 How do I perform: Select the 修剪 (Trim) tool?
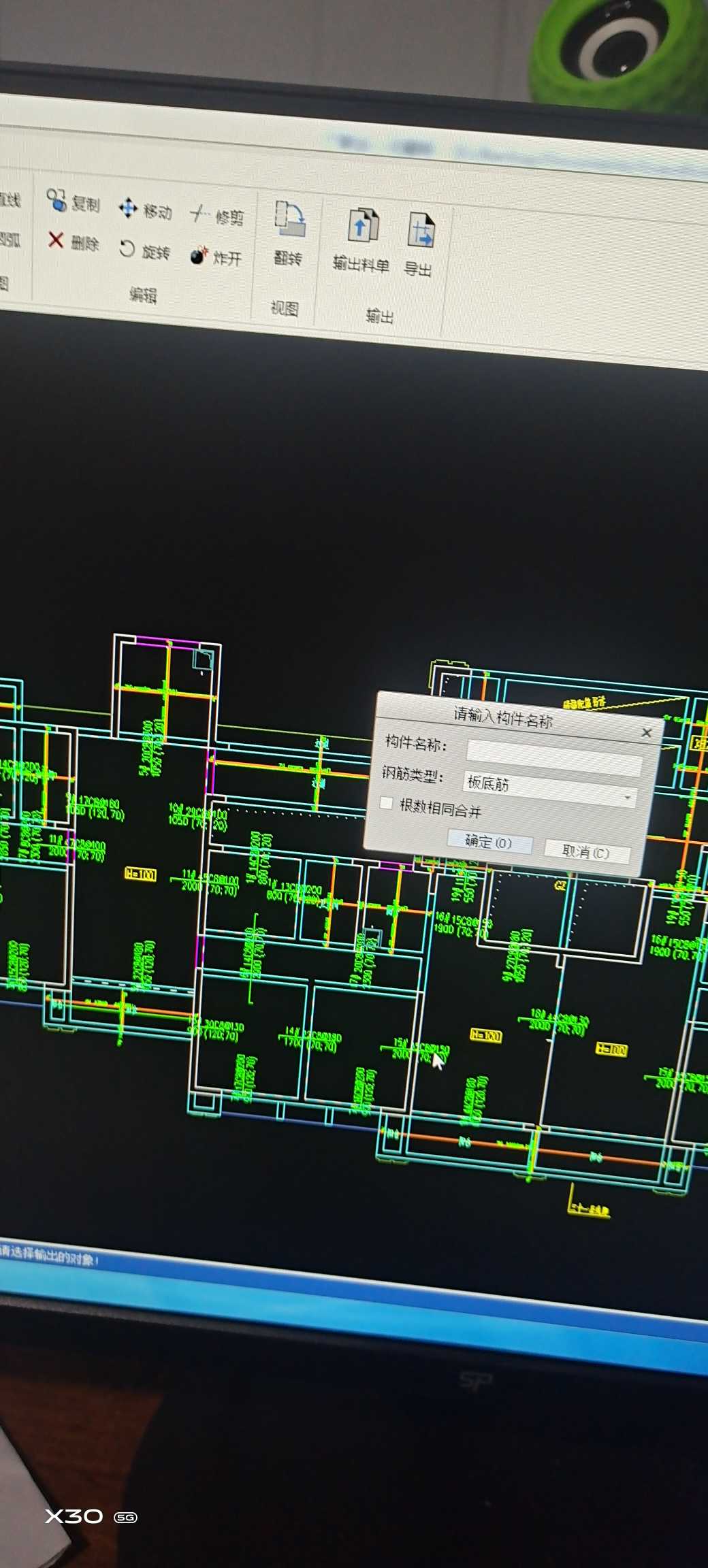(x=216, y=216)
